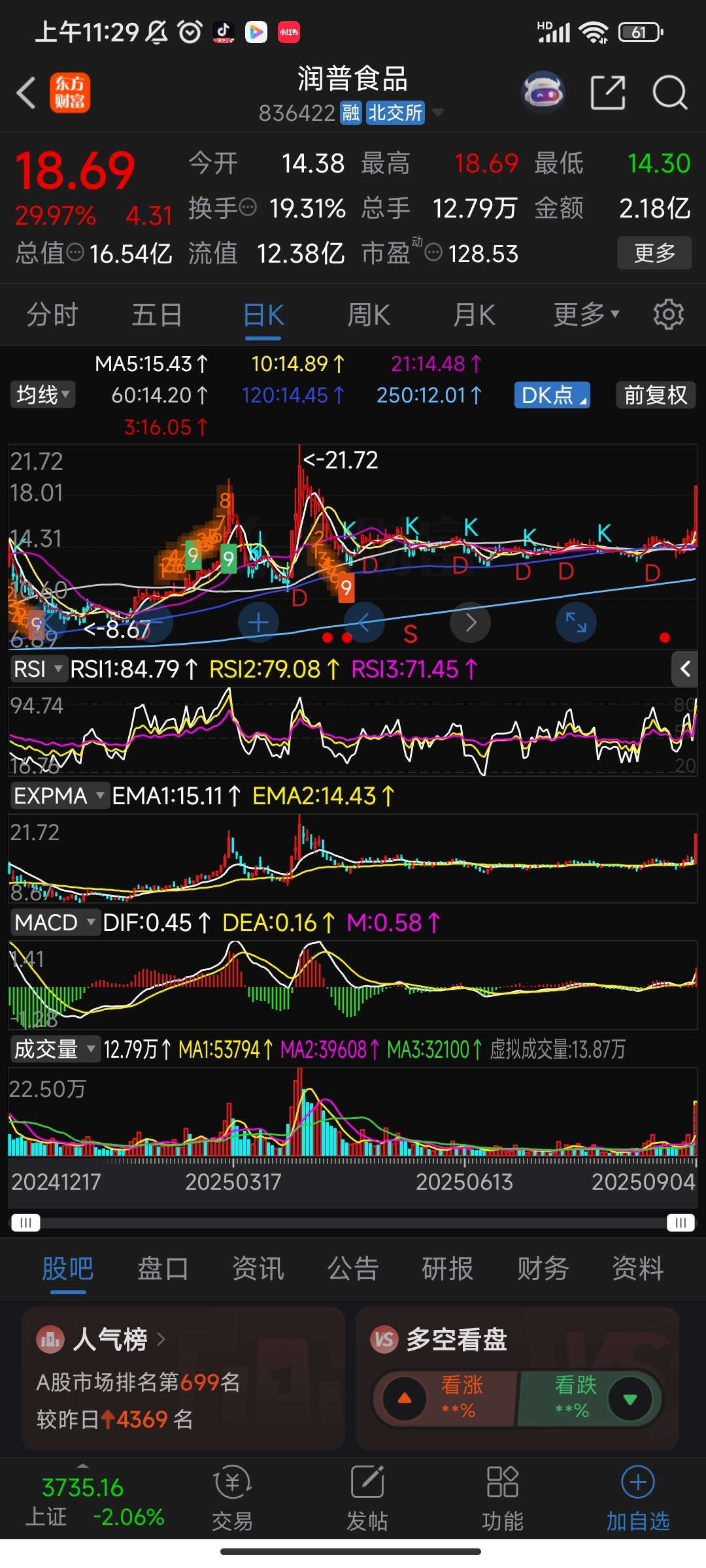Open 成交量 indicator dropdown

55,1049
